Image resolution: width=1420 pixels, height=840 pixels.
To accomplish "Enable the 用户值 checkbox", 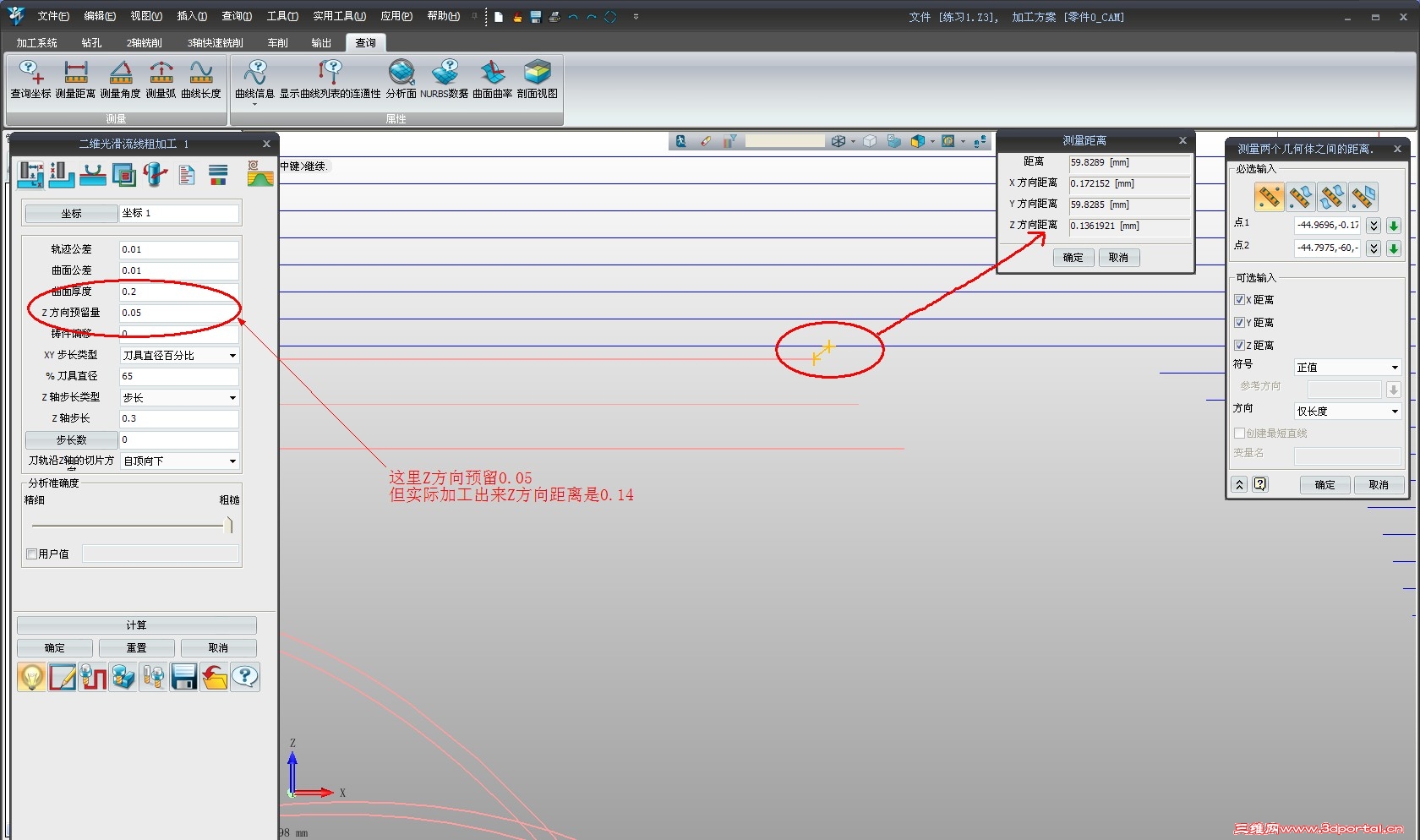I will pos(32,554).
